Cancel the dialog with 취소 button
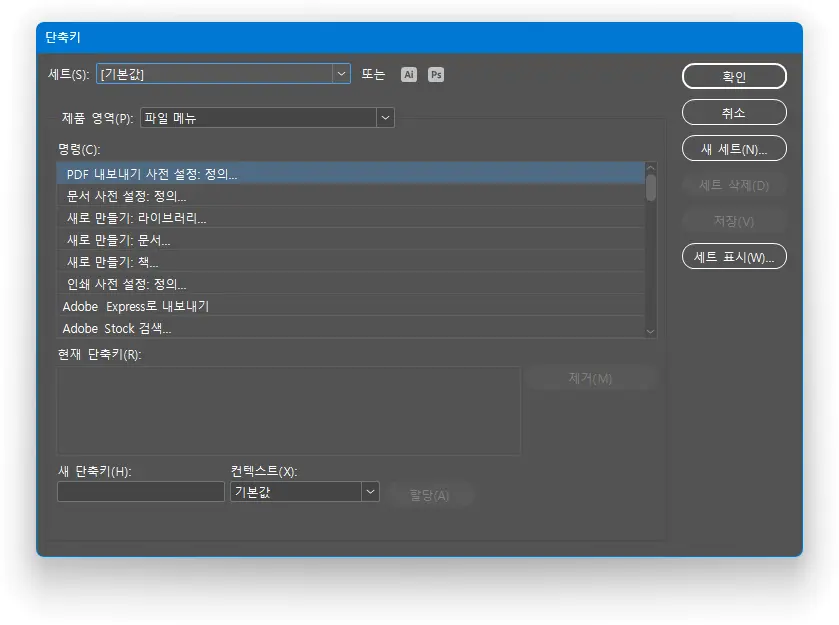Viewport: 839px width, 625px height. pos(734,112)
